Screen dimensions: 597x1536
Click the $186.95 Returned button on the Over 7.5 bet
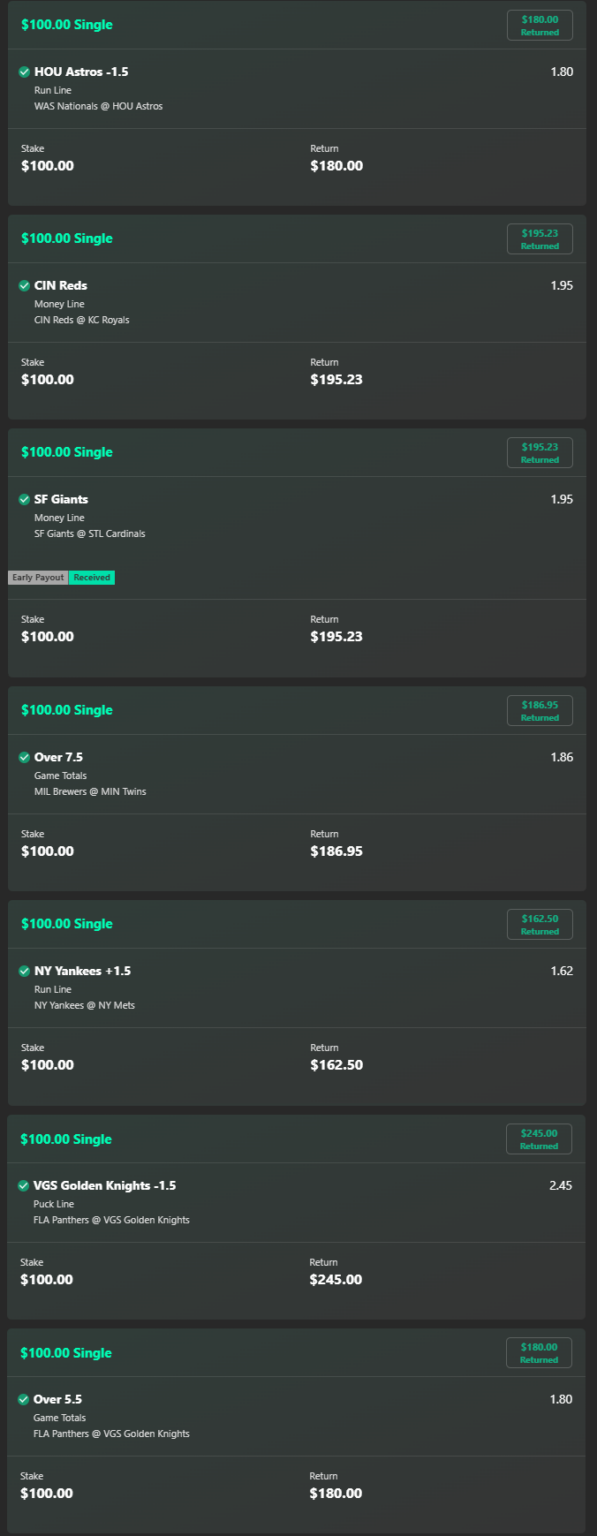click(x=539, y=710)
